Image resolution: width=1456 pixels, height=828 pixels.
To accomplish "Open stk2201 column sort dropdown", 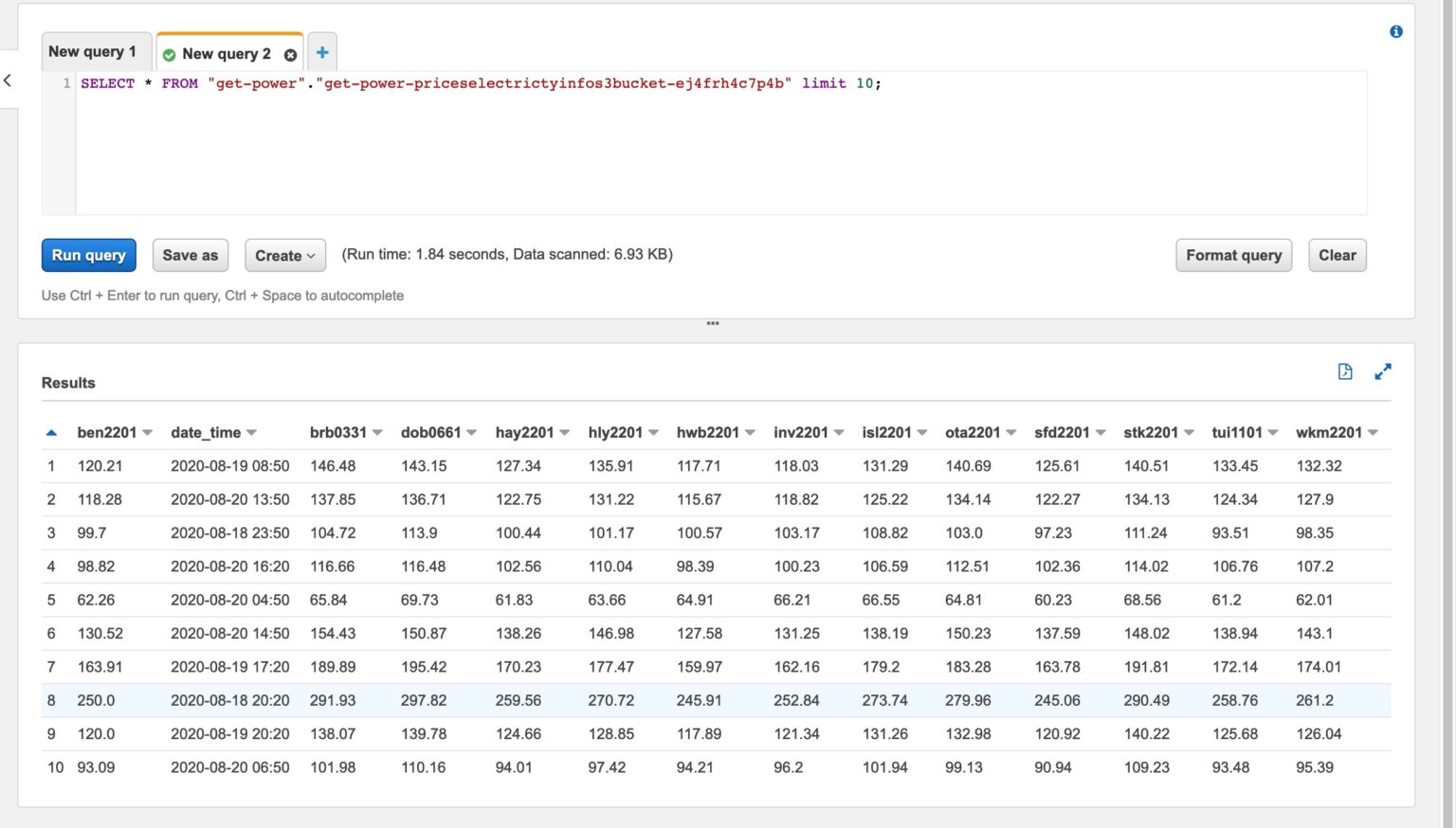I will [1189, 433].
